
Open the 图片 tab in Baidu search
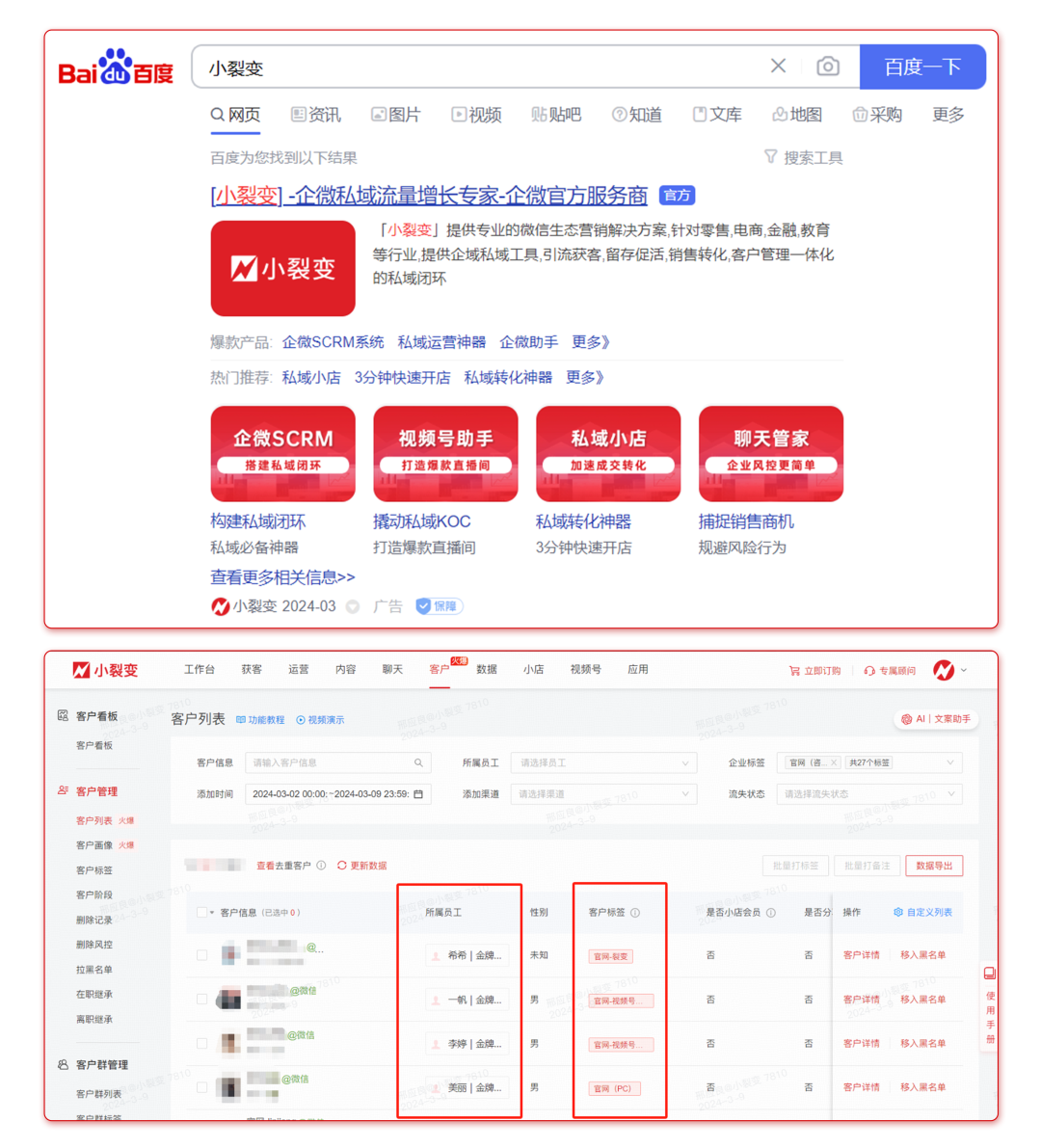[396, 115]
